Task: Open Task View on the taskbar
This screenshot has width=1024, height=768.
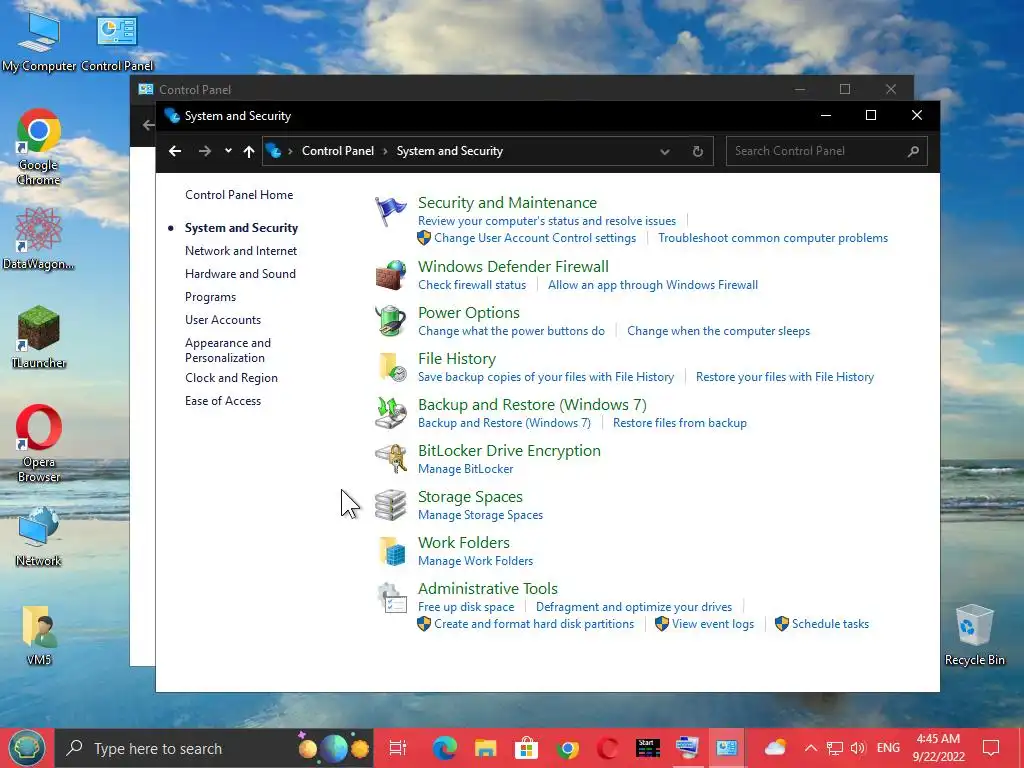Action: click(397, 748)
